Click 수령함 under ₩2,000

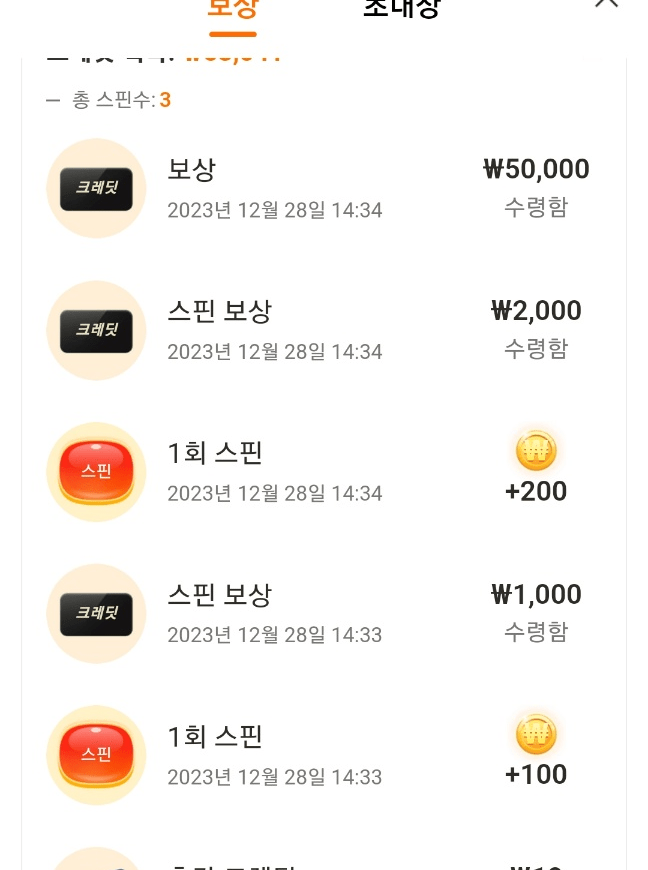536,349
